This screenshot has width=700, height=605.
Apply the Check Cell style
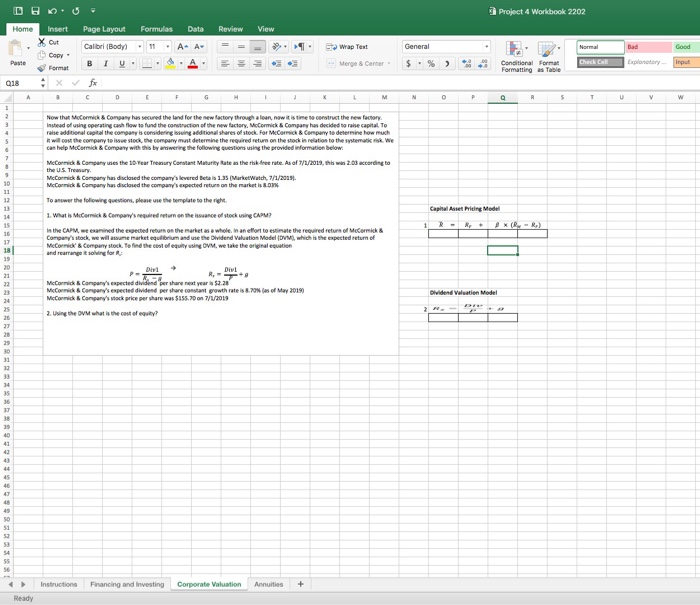click(x=600, y=62)
